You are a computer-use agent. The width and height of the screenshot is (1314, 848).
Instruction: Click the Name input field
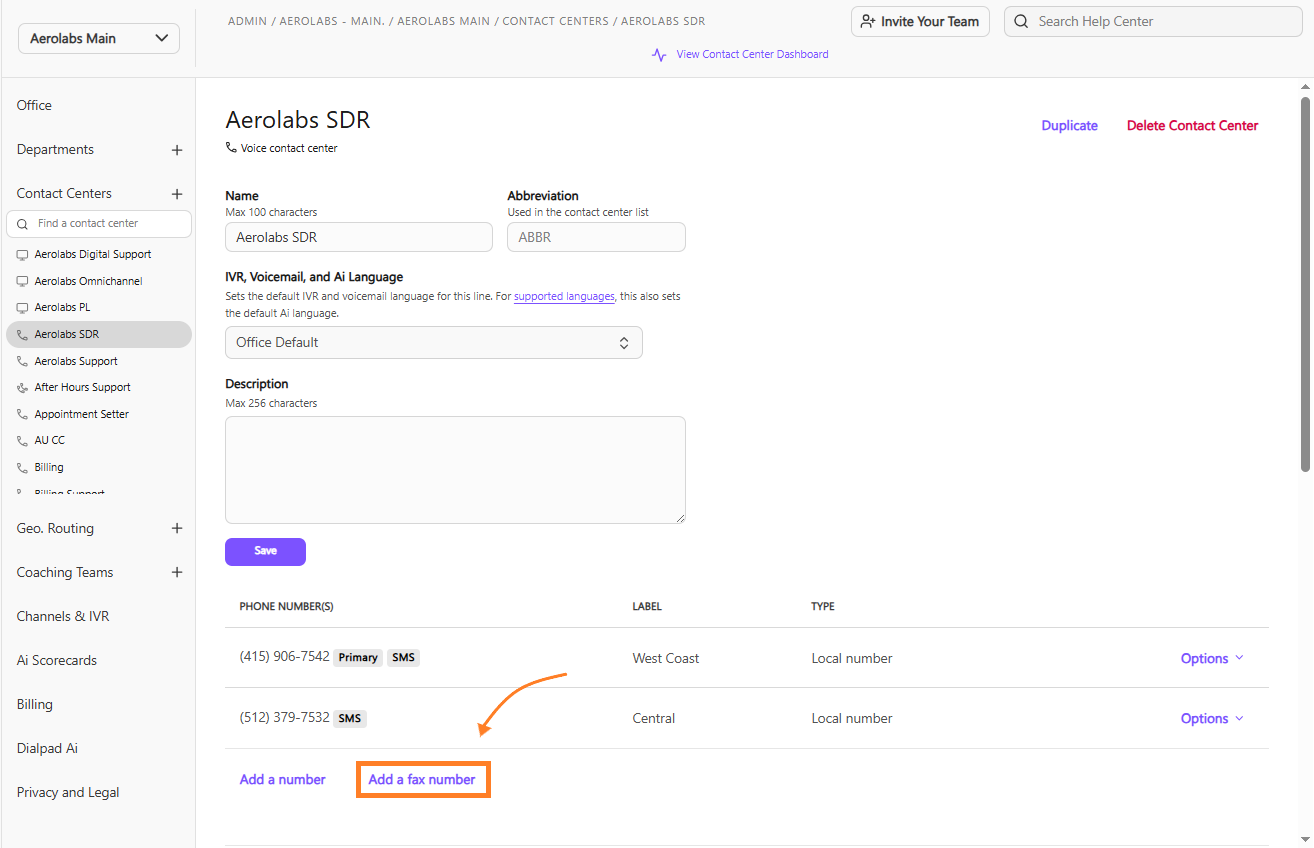pyautogui.click(x=359, y=237)
